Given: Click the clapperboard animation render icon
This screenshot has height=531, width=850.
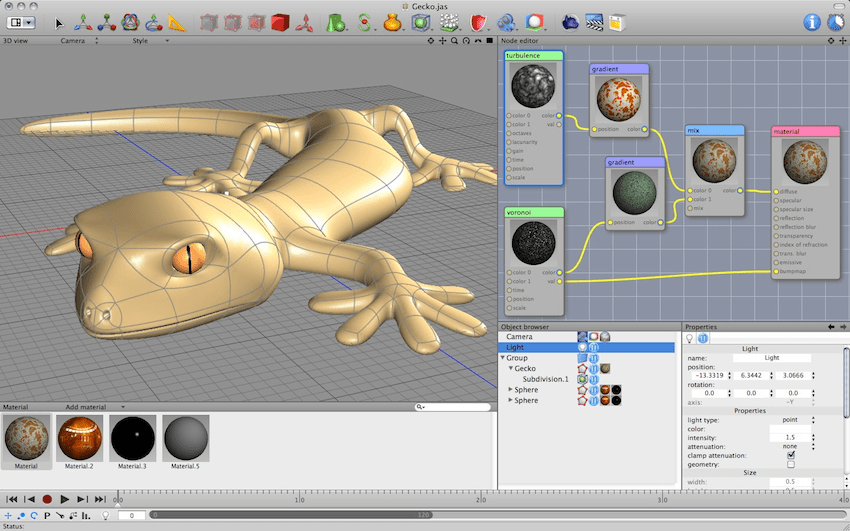Looking at the screenshot, I should click(x=594, y=22).
